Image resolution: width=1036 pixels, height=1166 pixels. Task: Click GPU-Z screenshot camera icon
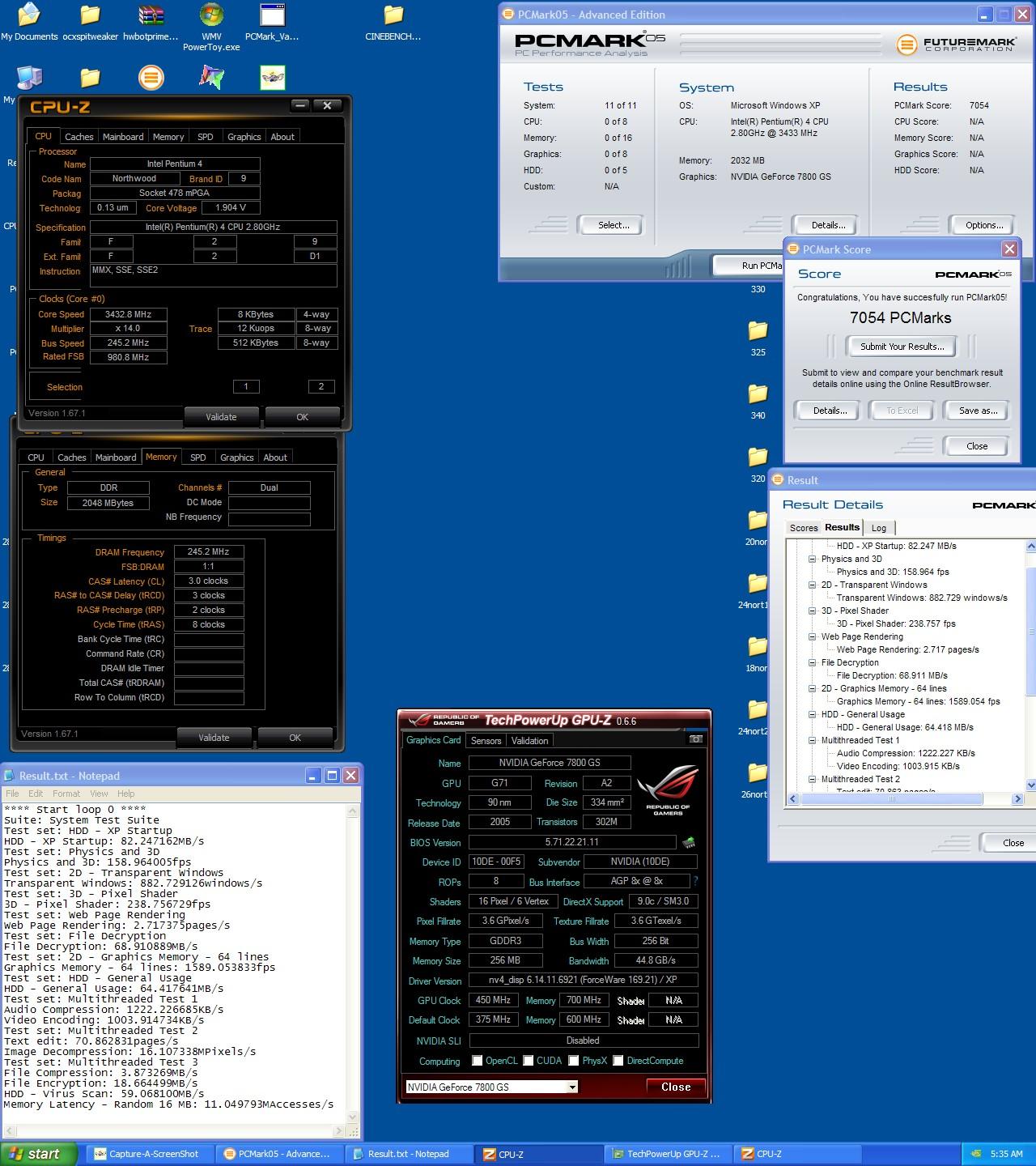tap(695, 739)
